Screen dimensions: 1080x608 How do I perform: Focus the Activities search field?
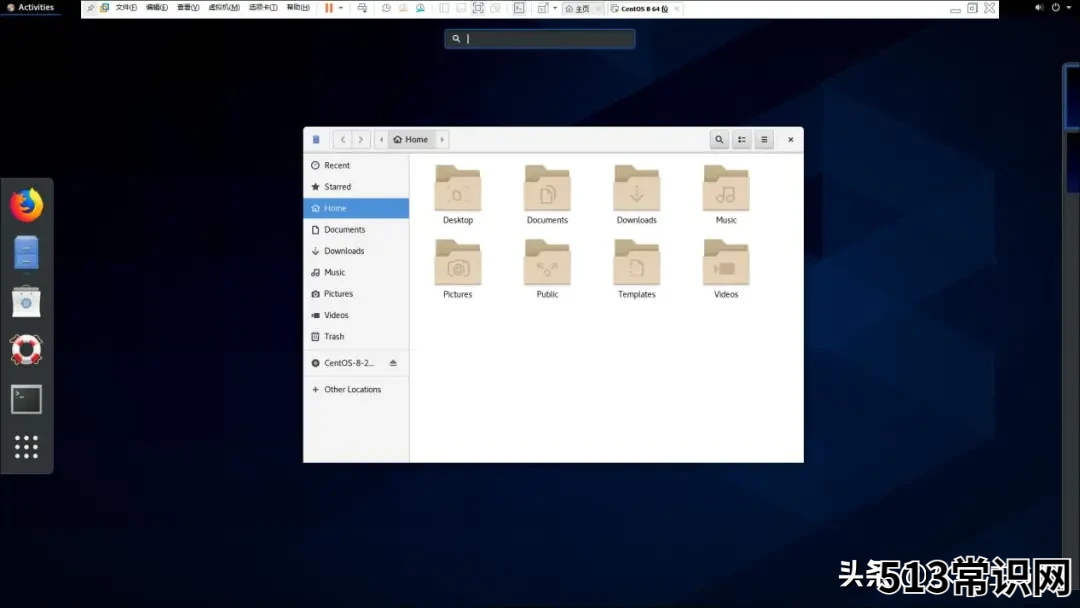tap(540, 39)
